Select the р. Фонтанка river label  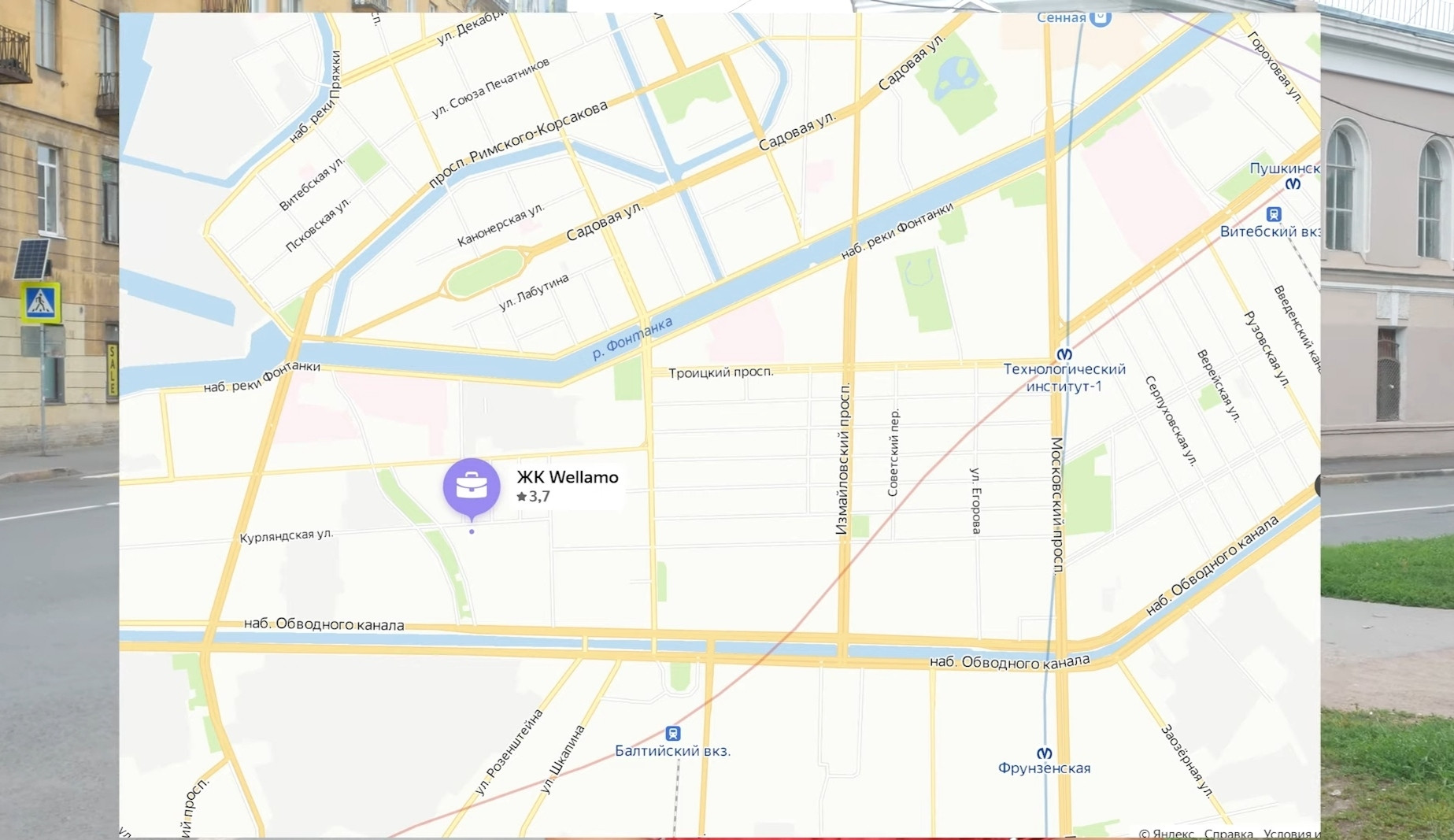[632, 338]
